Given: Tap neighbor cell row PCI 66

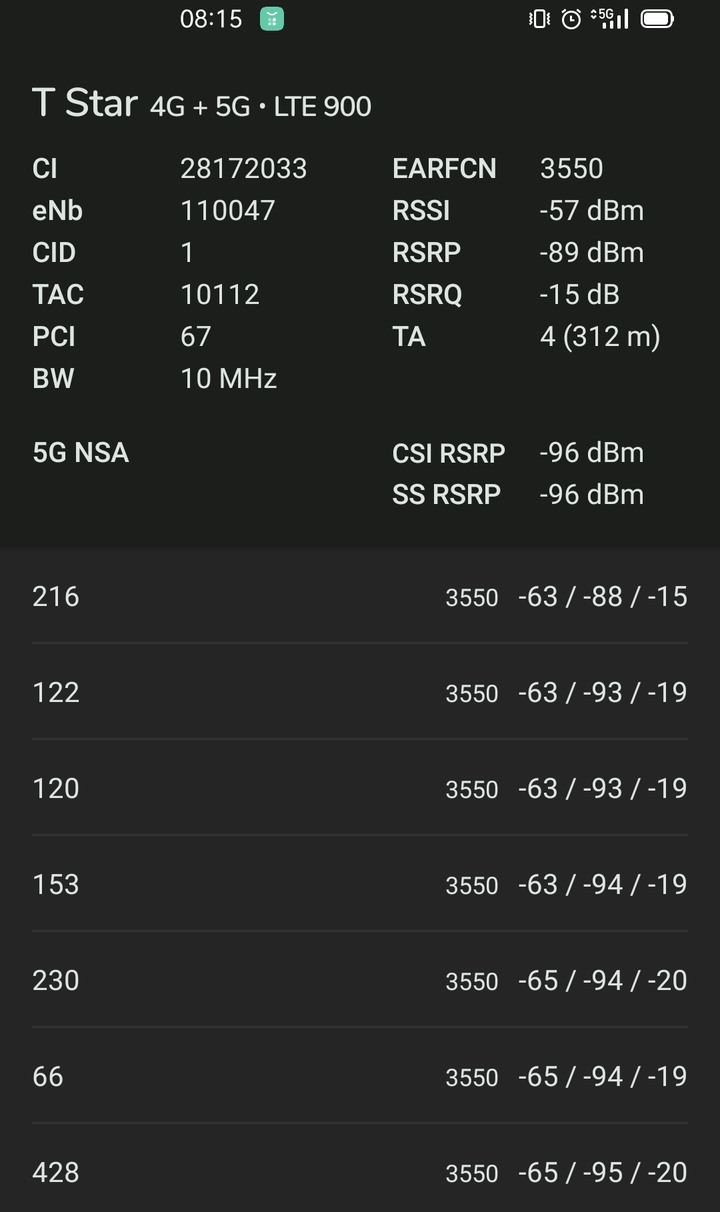Looking at the screenshot, I should [x=360, y=1076].
